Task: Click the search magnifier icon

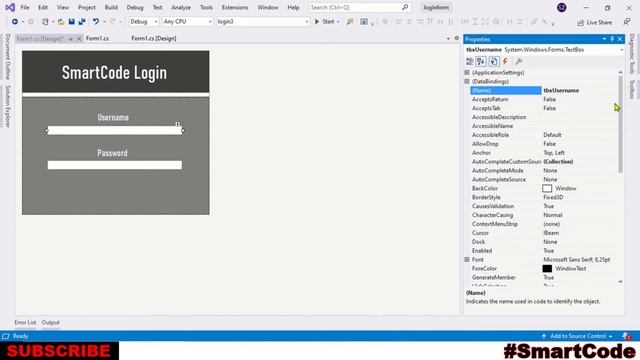Action: [405, 7]
